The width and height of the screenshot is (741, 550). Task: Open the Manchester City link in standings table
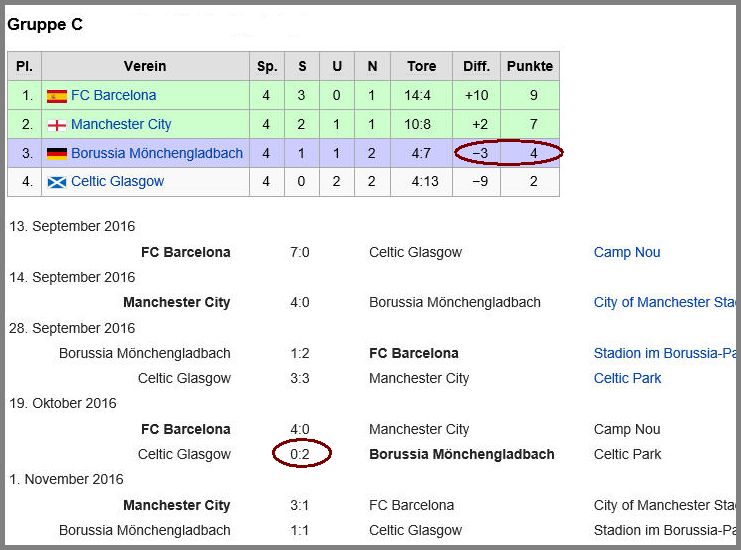pos(121,124)
